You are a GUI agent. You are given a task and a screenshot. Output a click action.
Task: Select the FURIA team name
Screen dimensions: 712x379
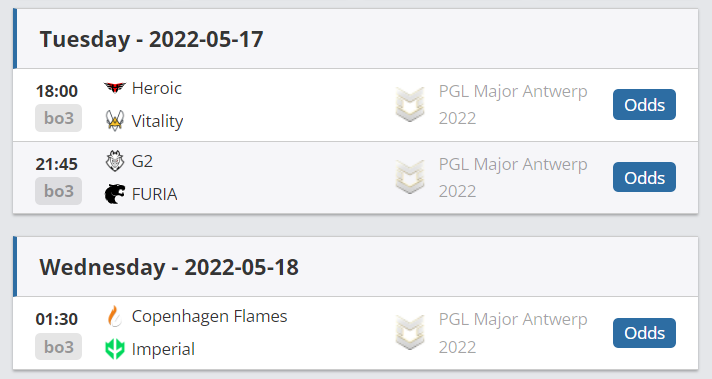click(x=154, y=194)
